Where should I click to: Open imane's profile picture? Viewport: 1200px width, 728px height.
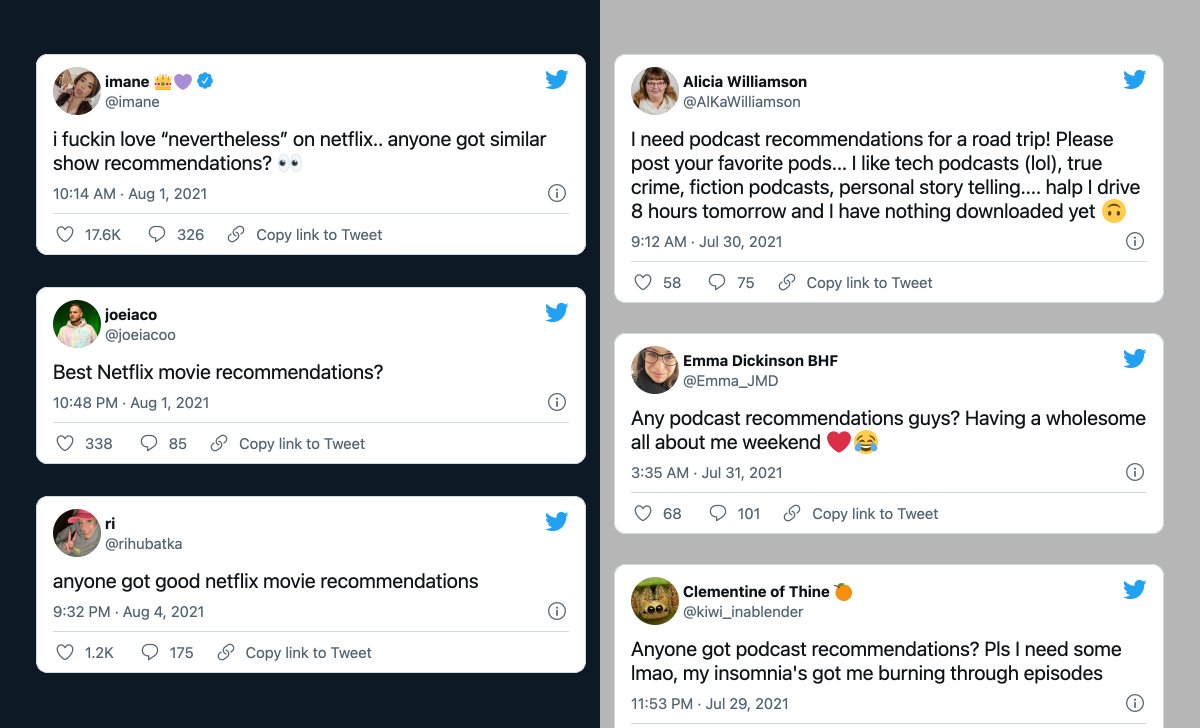pos(77,91)
